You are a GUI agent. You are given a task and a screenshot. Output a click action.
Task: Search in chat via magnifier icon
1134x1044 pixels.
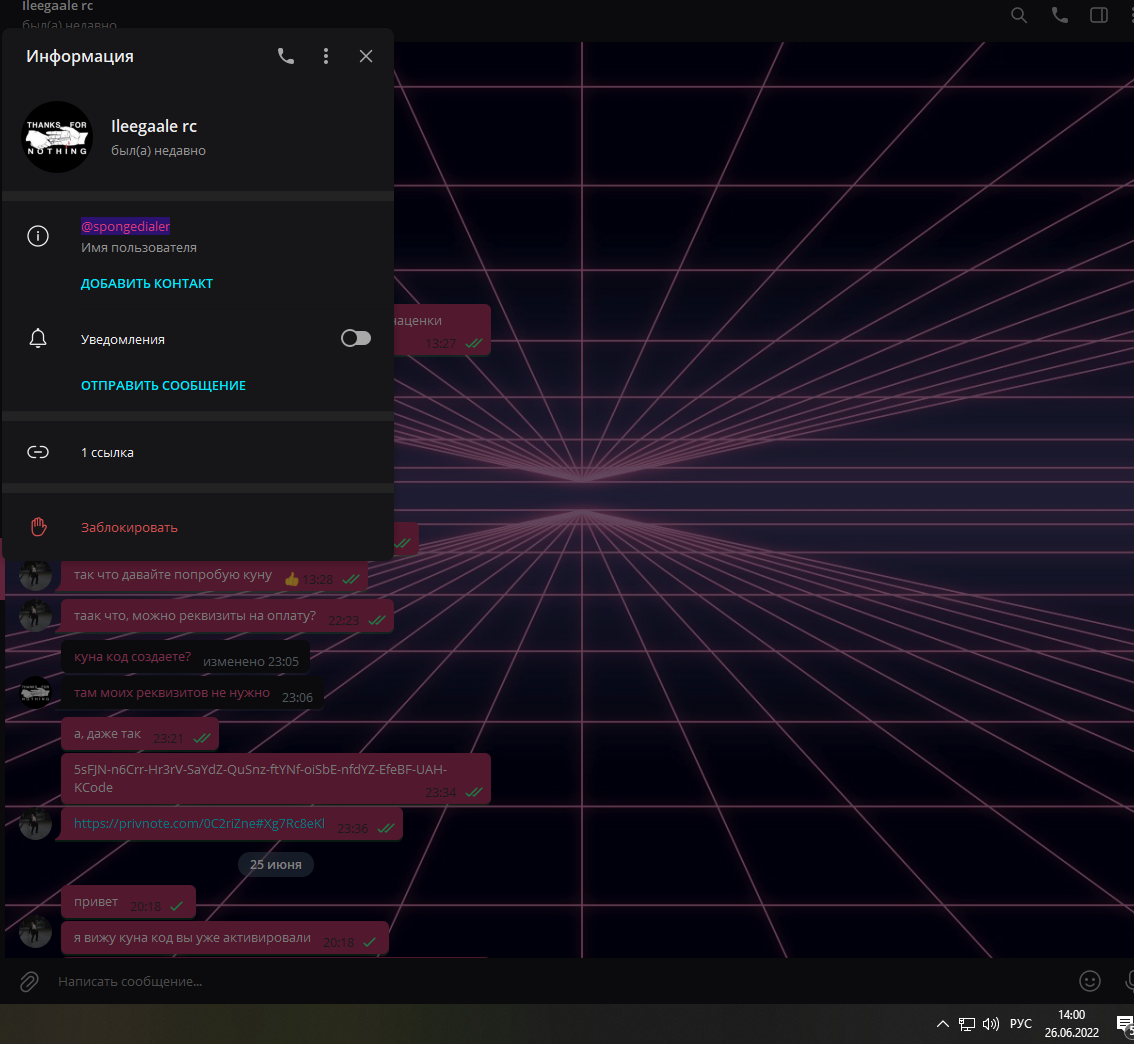[1018, 15]
